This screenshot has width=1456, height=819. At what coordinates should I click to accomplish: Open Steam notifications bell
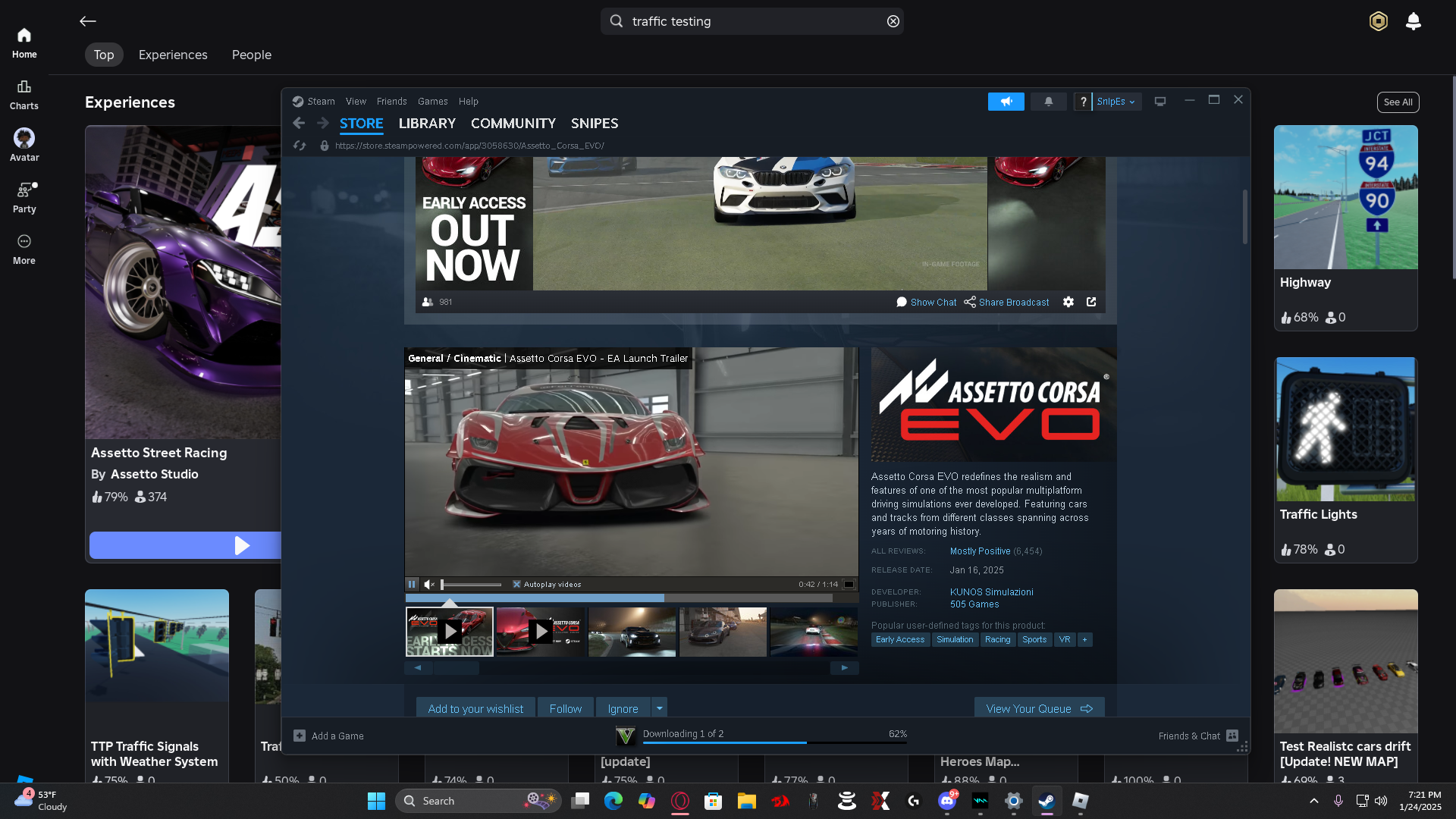click(x=1048, y=102)
